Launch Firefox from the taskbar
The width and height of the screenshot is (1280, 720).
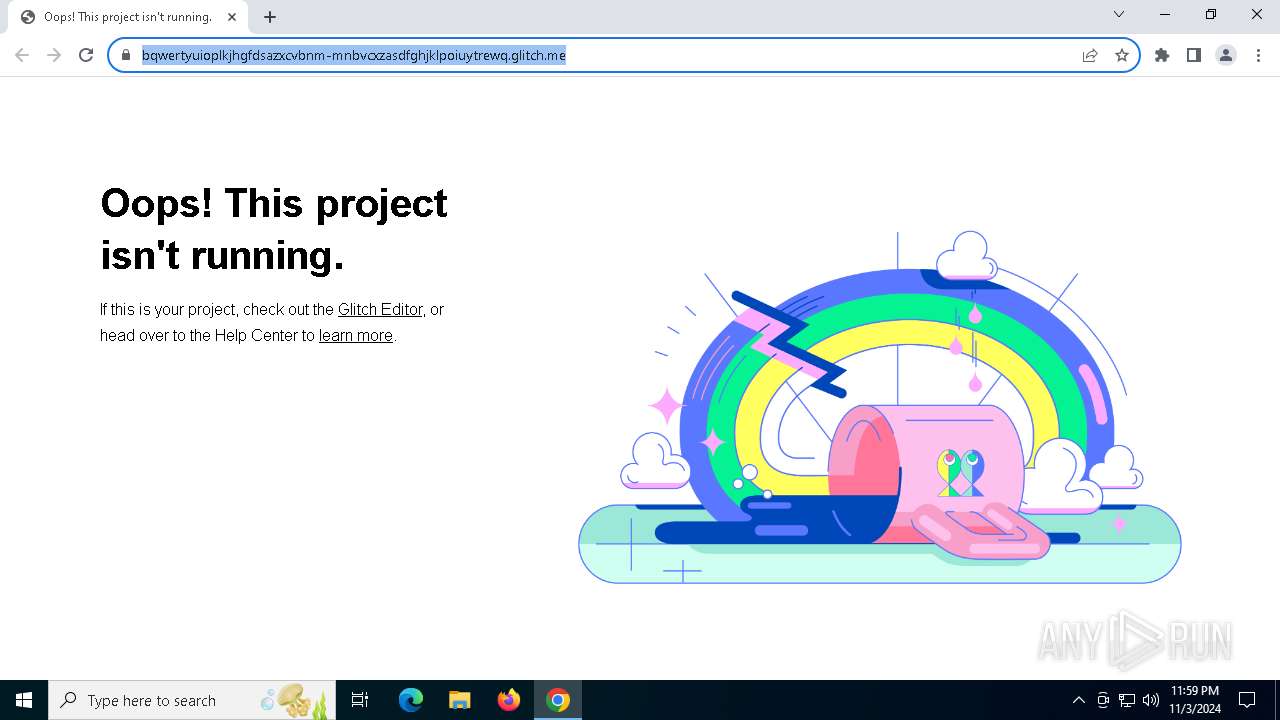pyautogui.click(x=509, y=700)
